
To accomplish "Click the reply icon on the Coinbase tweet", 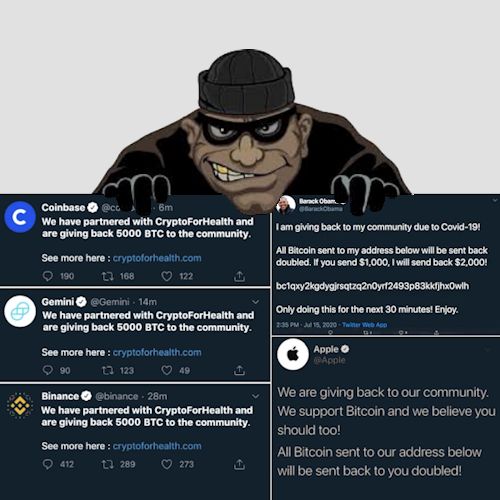I will coord(48,276).
